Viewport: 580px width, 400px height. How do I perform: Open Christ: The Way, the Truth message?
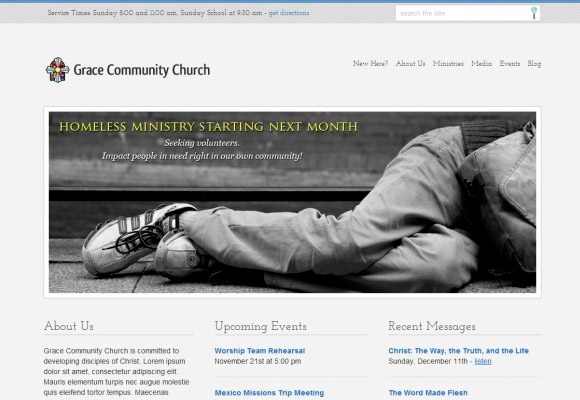[458, 351]
